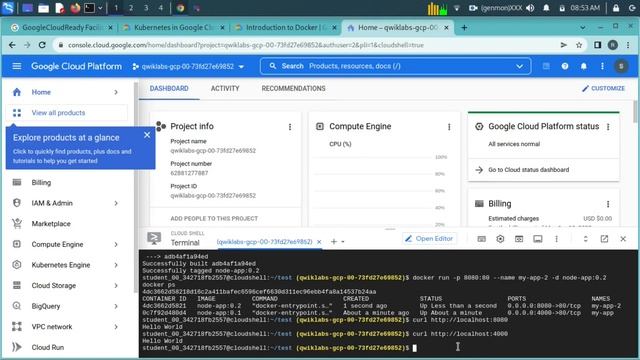Click the Open Editor button

(429, 238)
